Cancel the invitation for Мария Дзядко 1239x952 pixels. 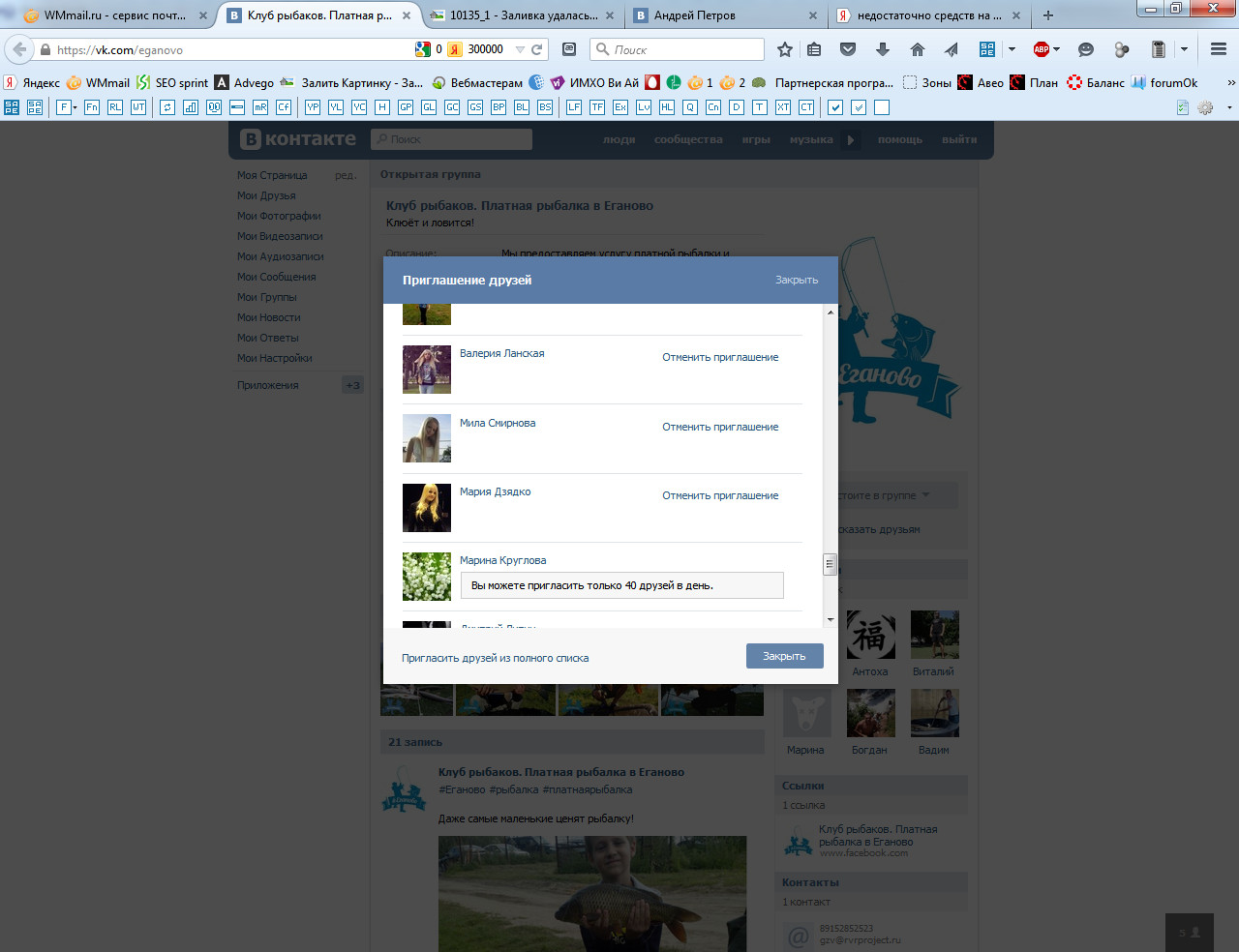(720, 495)
